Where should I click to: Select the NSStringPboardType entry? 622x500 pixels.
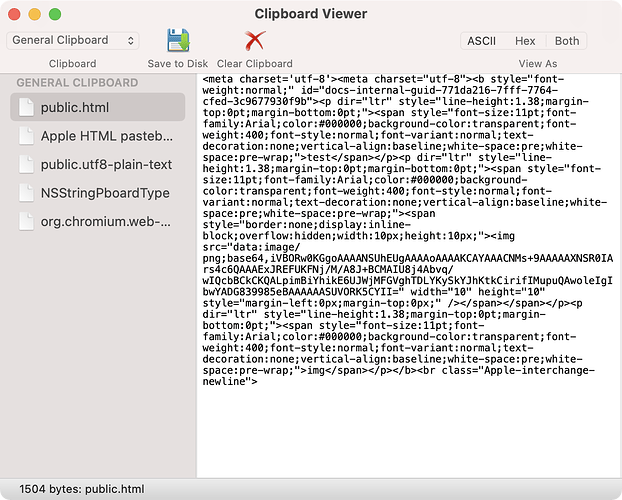pos(98,193)
